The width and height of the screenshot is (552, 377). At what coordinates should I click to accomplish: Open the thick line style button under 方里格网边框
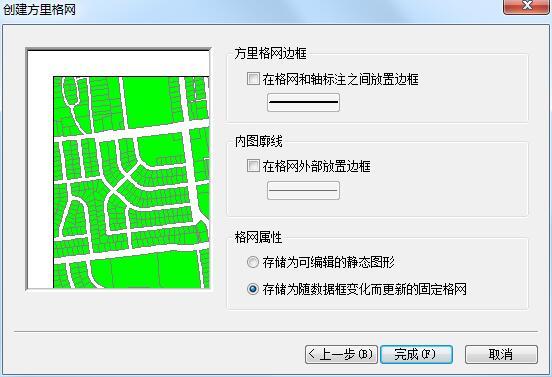coord(303,102)
